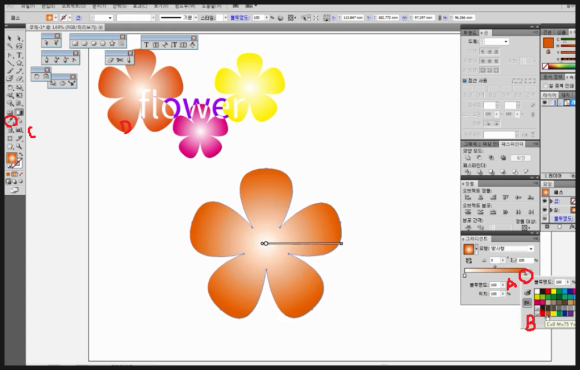Viewport: 580px width, 370px height.
Task: Choose Ellipse tool in floating shape panel
Action: (x=94, y=44)
